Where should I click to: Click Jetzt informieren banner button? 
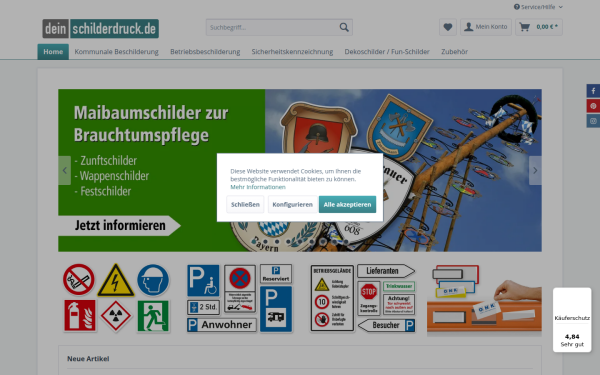pos(119,225)
